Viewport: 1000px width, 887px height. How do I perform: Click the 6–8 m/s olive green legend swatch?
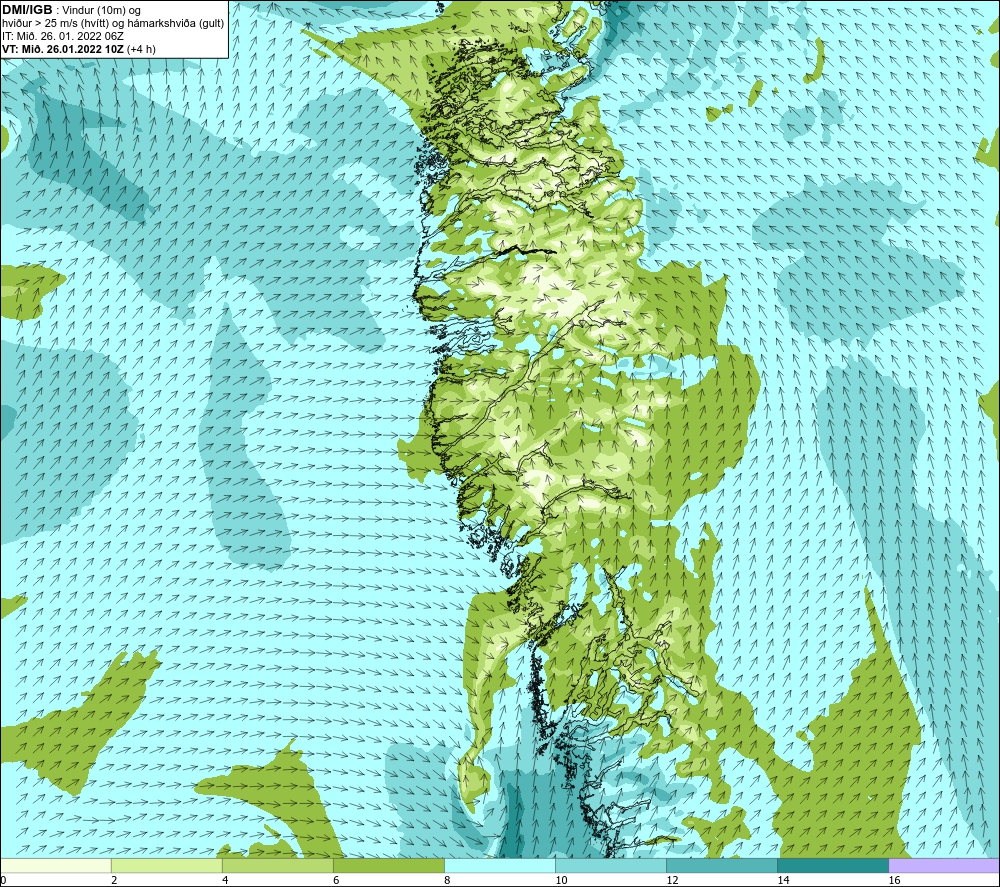click(389, 865)
